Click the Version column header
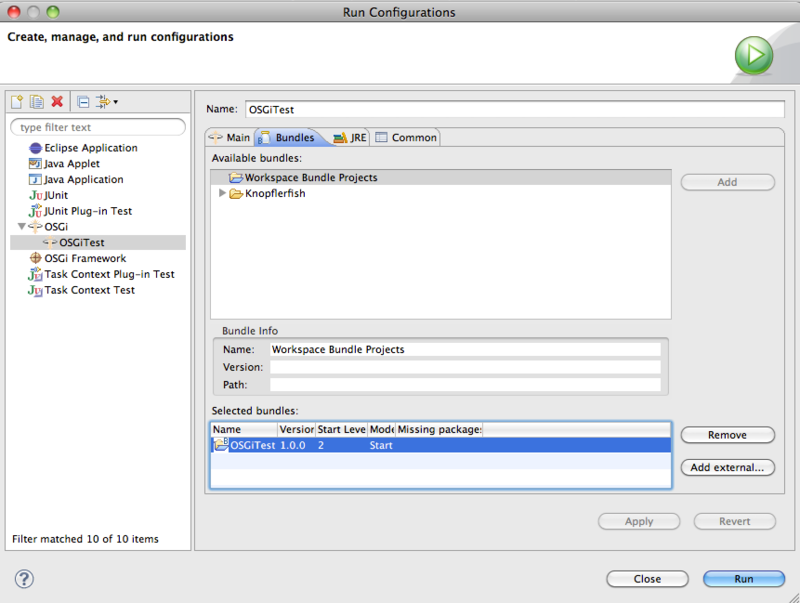The height and width of the screenshot is (603, 800). (x=297, y=430)
